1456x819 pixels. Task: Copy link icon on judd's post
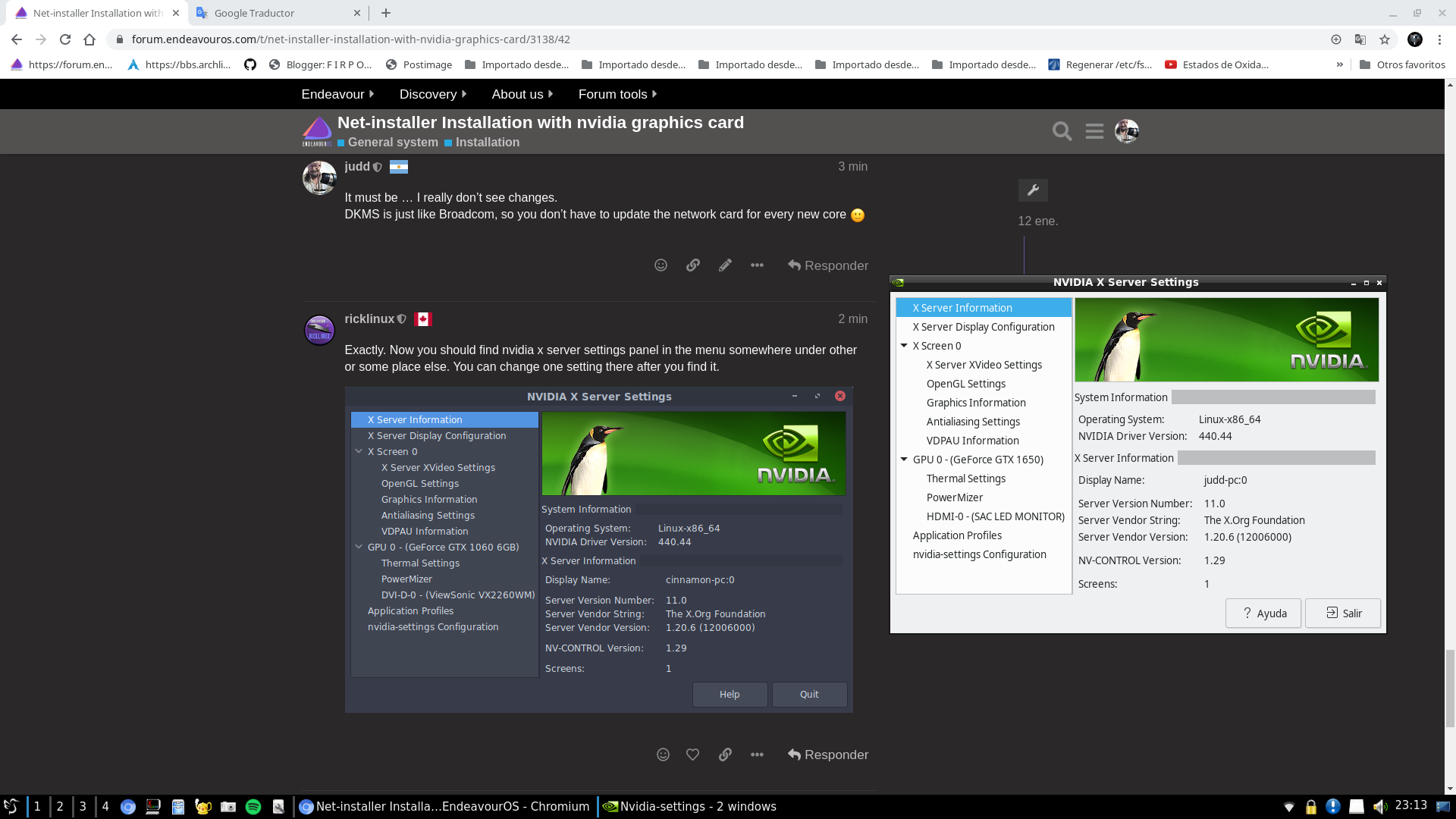[693, 265]
